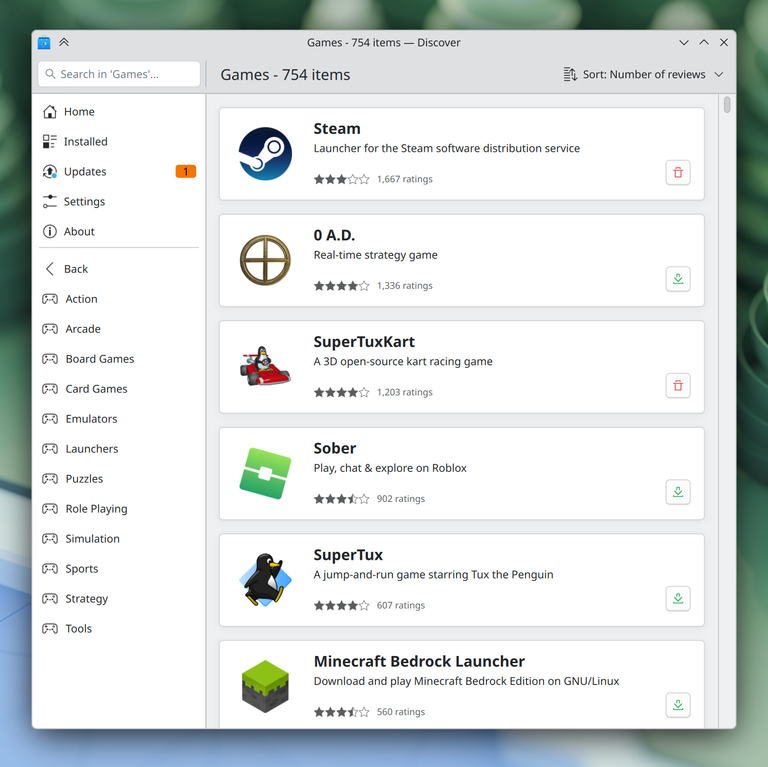This screenshot has width=768, height=767.
Task: Click the keep-above double chevron in titlebar
Action: pyautogui.click(x=64, y=42)
